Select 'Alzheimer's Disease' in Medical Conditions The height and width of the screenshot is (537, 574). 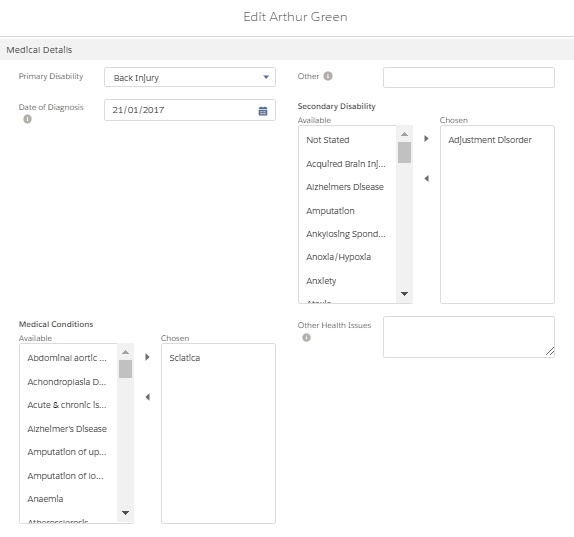[x=68, y=429]
